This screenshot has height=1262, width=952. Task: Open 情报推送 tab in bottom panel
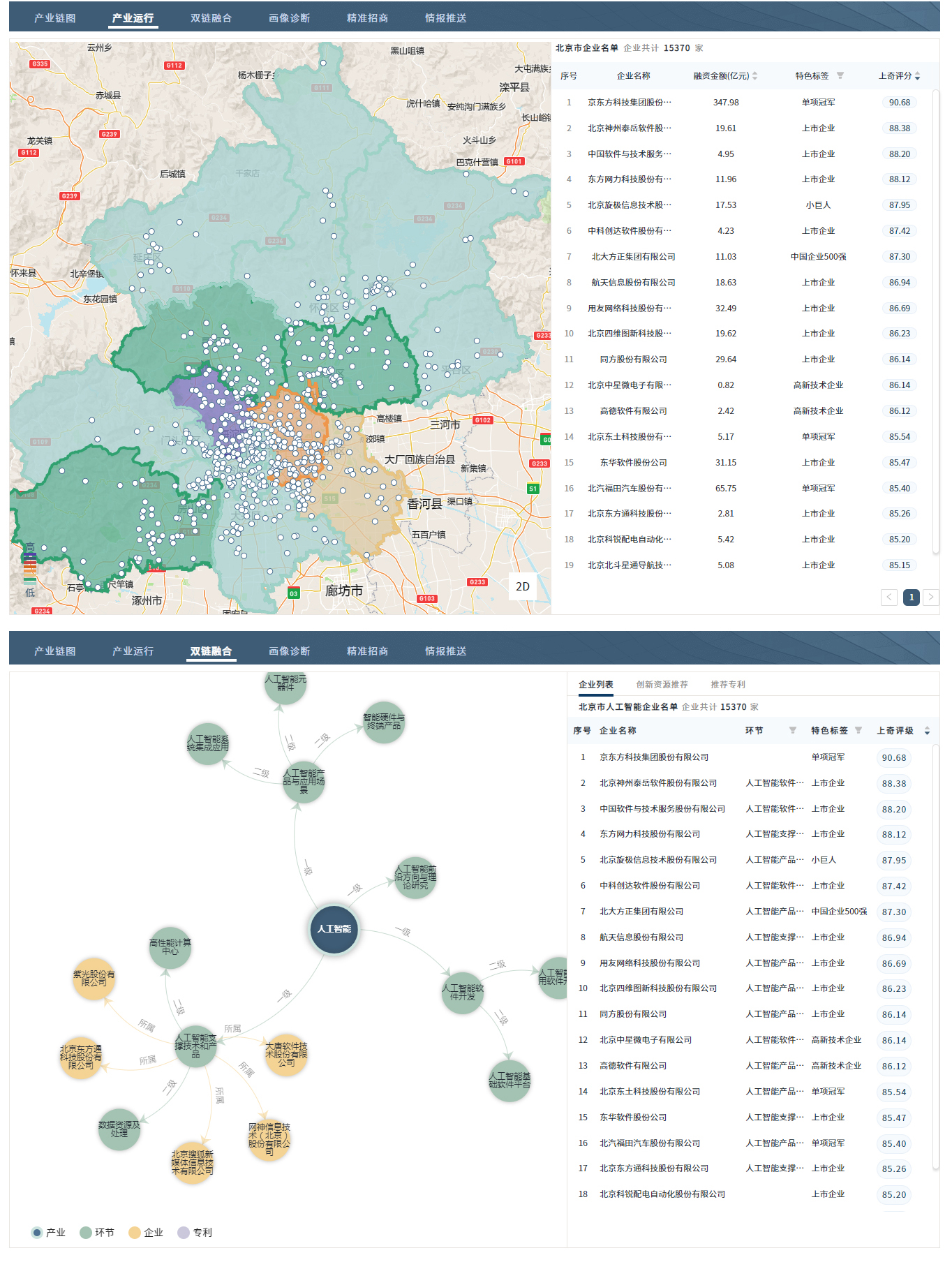445,651
